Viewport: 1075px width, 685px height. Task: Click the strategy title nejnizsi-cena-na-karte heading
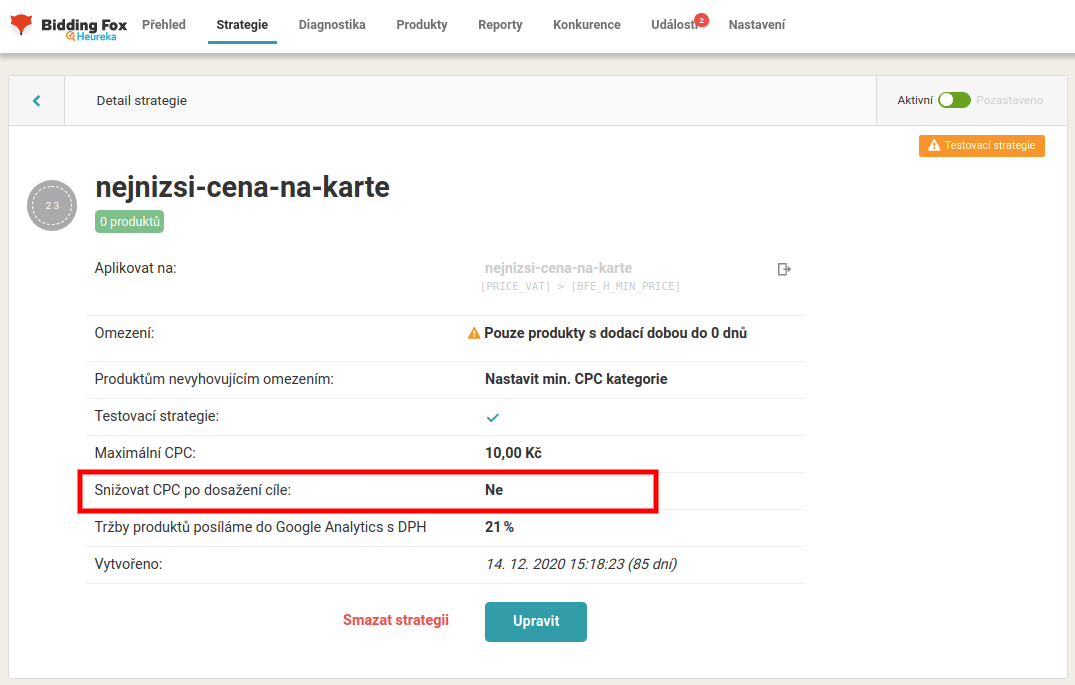(242, 187)
